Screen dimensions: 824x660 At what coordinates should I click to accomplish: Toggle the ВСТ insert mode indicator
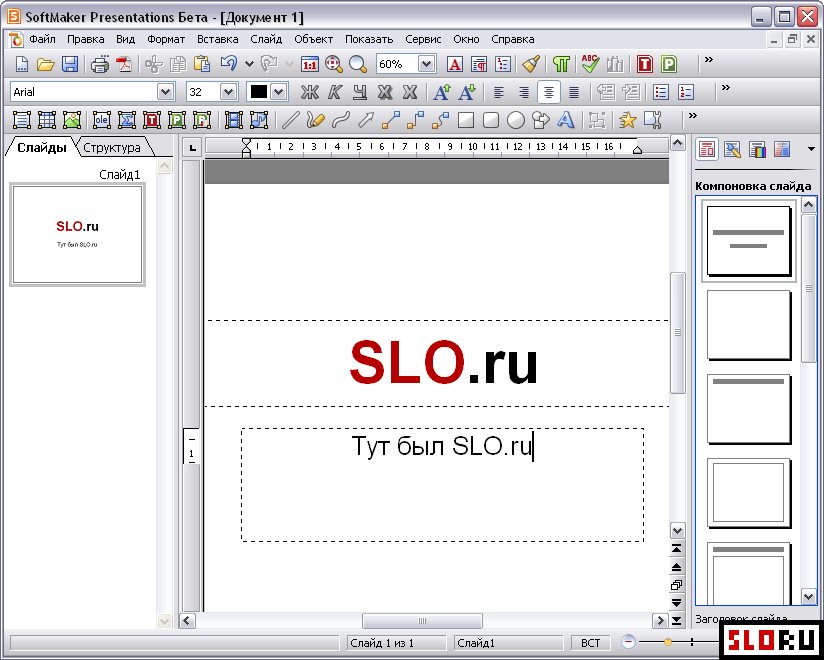coord(591,643)
